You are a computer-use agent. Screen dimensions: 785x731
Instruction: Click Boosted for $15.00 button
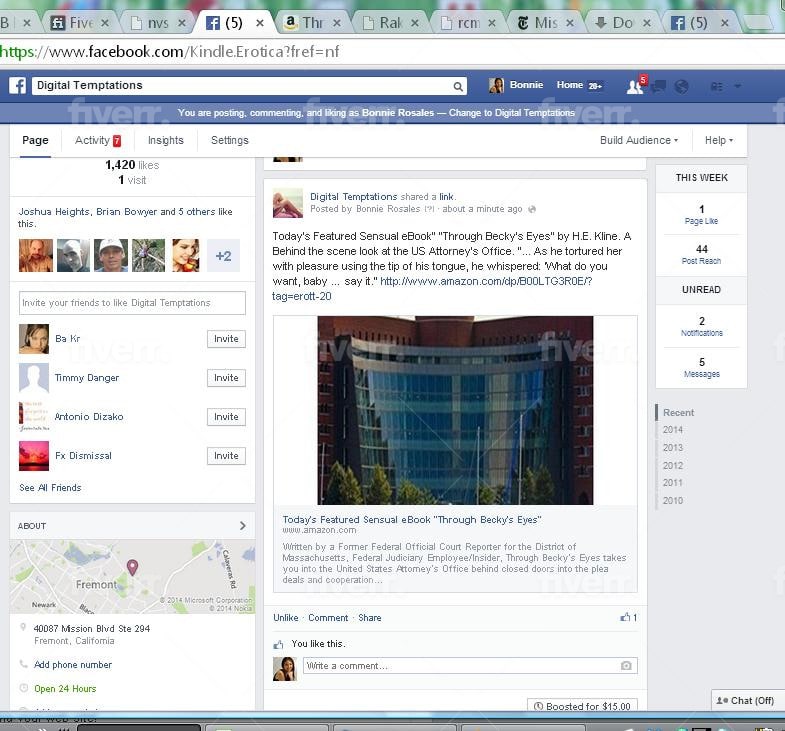582,705
